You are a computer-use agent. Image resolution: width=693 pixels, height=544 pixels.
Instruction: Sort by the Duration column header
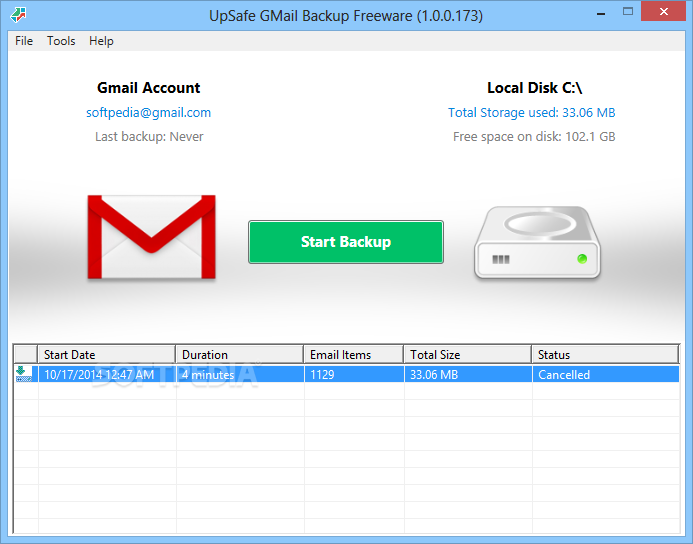click(240, 355)
